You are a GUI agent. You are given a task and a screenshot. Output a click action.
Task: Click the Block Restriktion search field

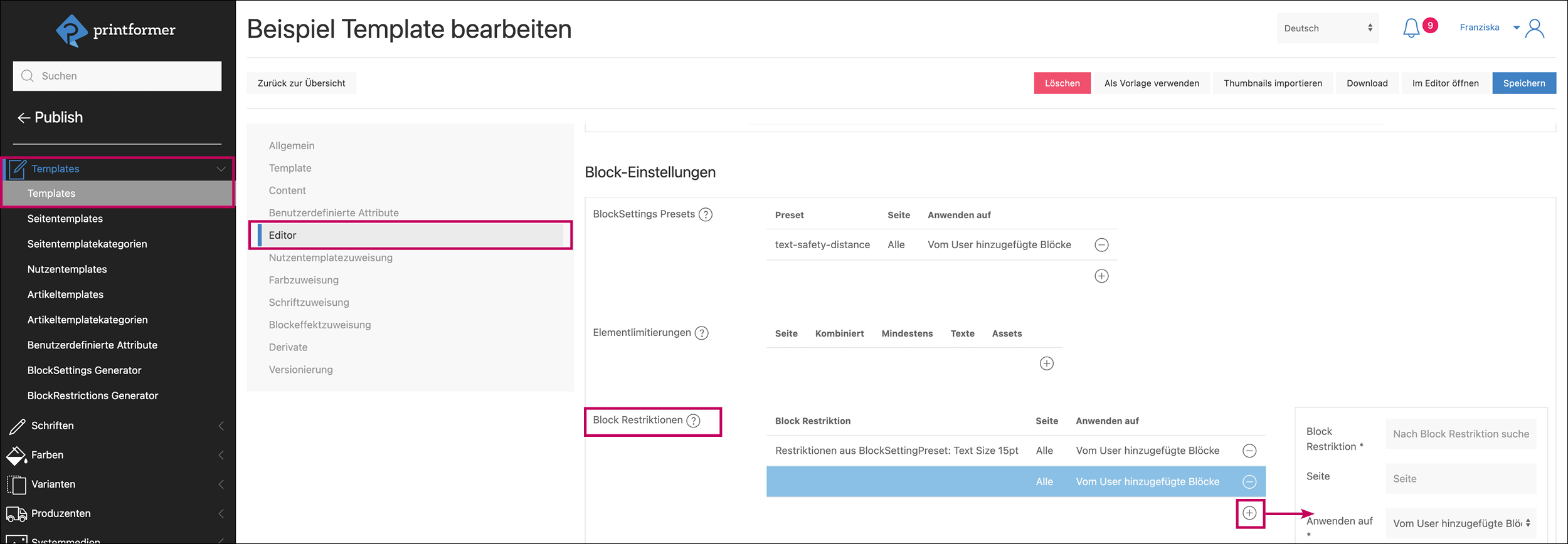[x=1460, y=434]
